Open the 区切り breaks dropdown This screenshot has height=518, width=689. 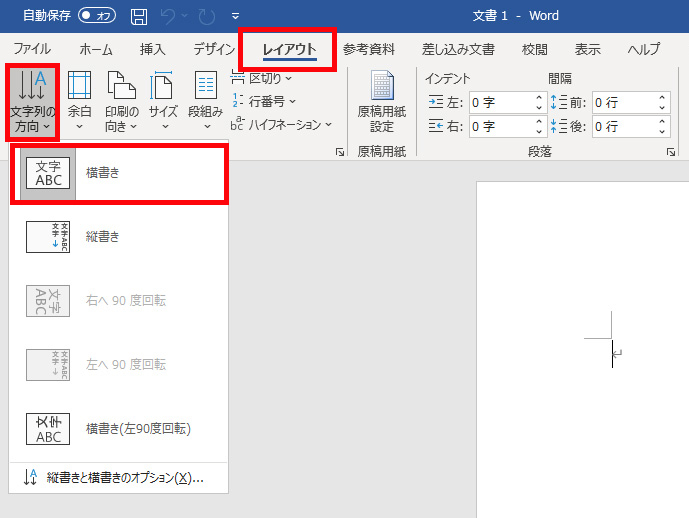[x=261, y=78]
